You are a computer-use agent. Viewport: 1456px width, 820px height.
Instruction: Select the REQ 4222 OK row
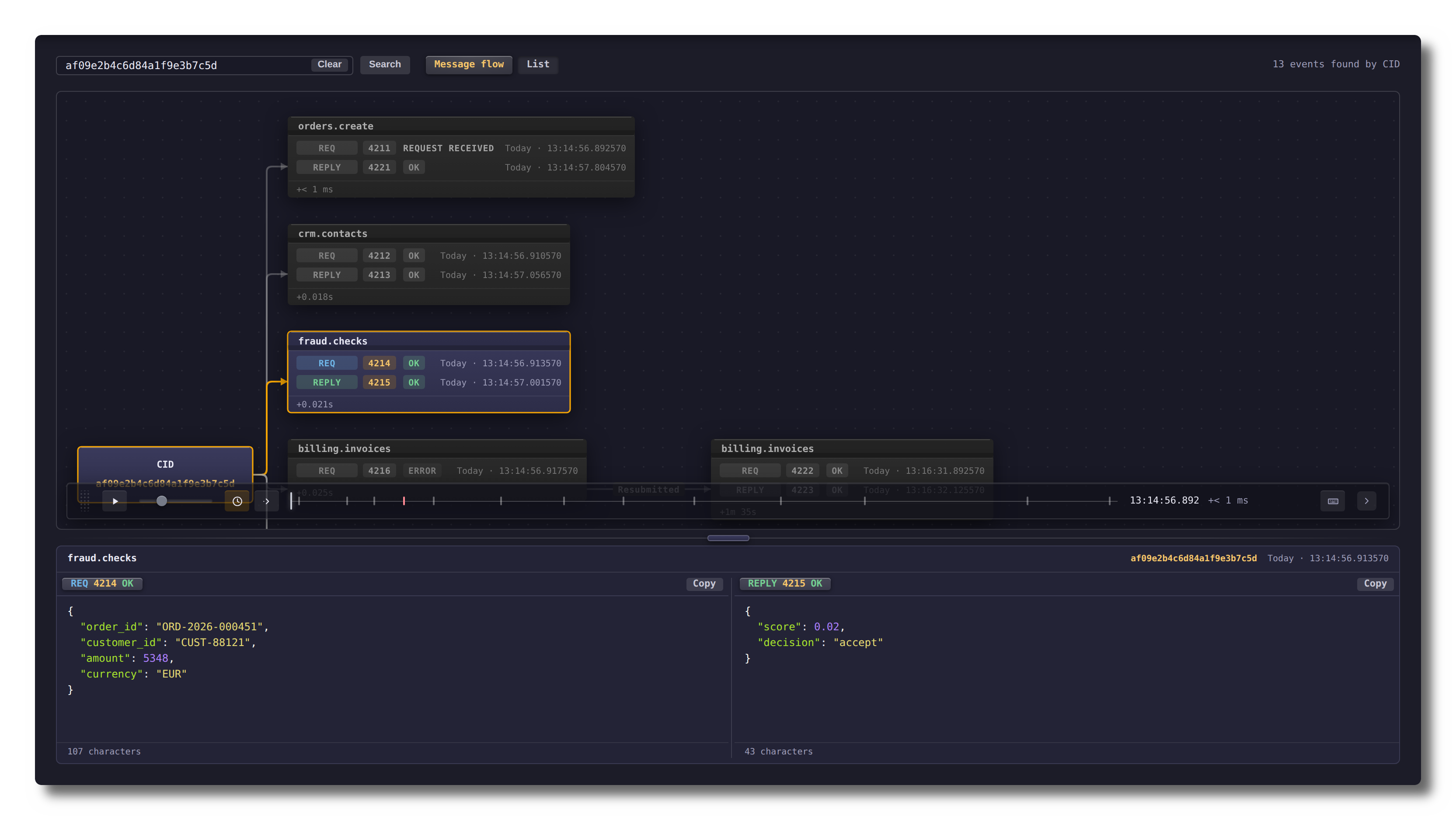point(852,471)
